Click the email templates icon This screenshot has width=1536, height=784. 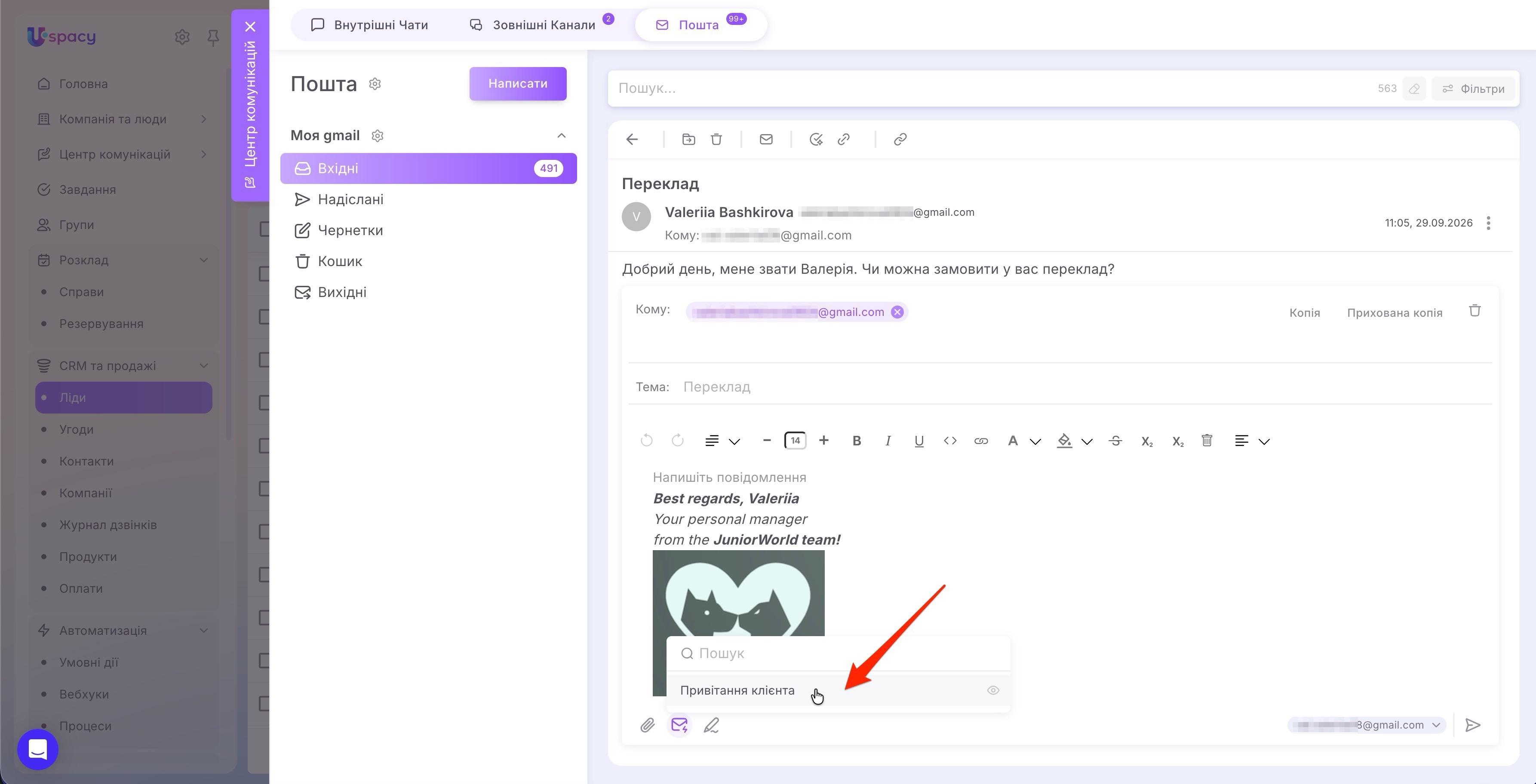tap(679, 726)
